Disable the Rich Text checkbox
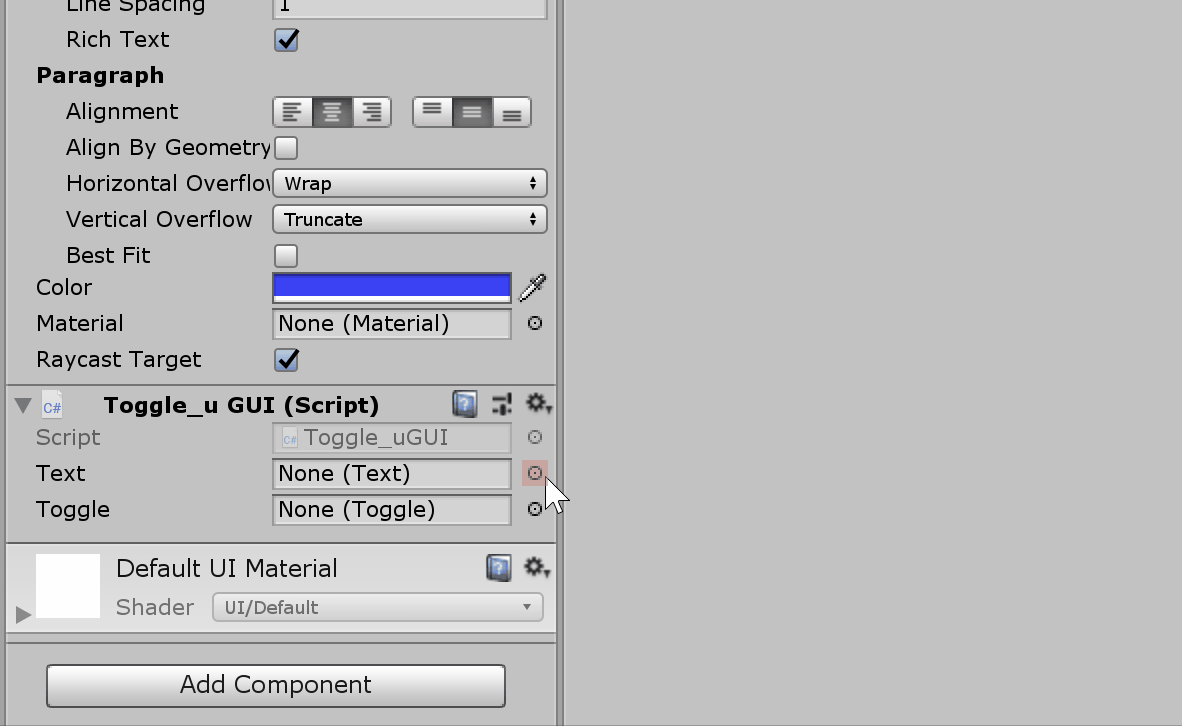Viewport: 1182px width, 726px height. pos(286,39)
